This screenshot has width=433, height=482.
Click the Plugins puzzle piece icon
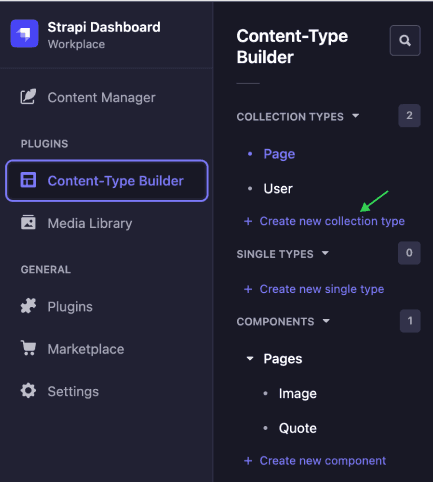tap(28, 306)
